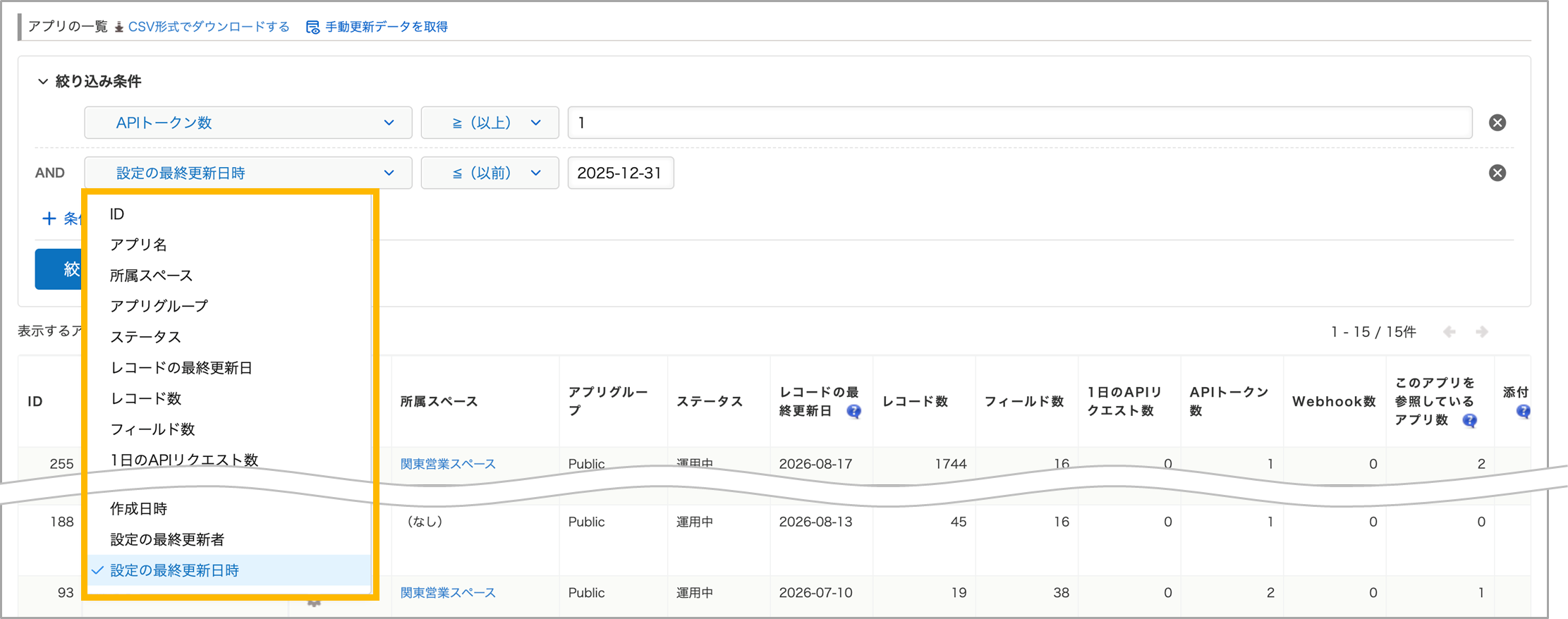Download app list as CSV

[209, 27]
